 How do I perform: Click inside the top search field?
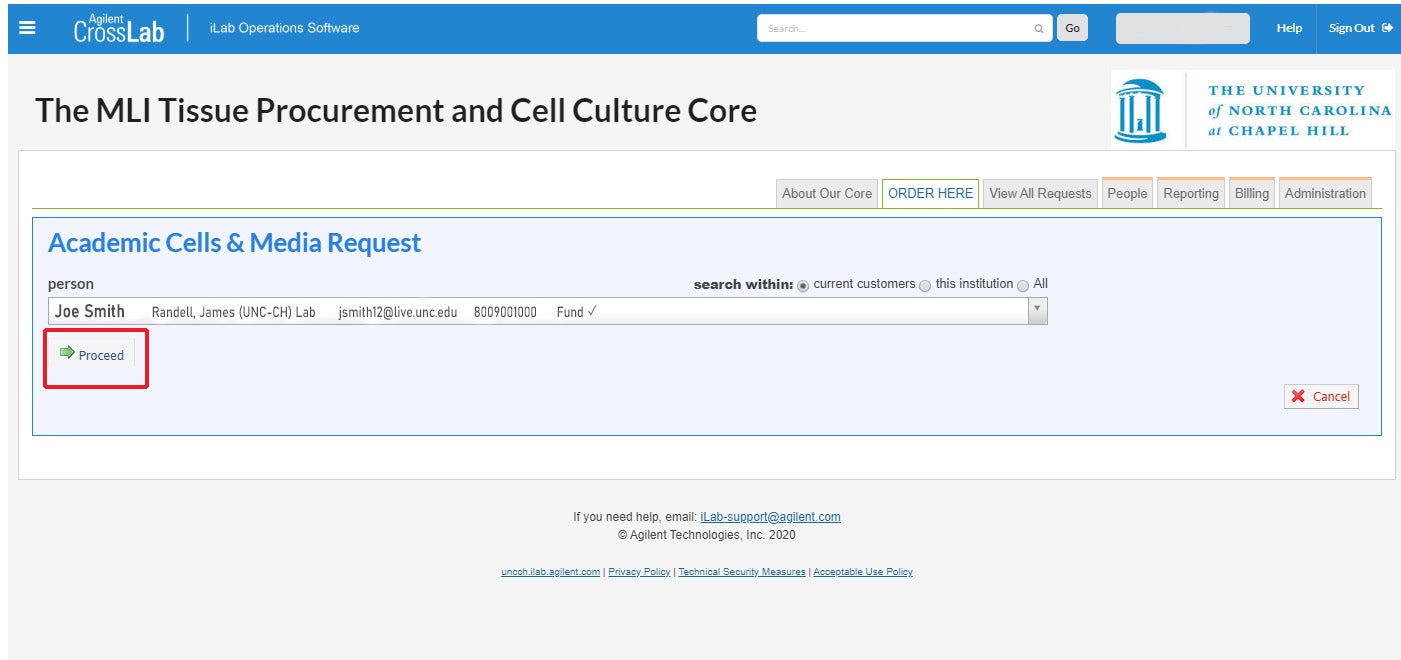pyautogui.click(x=897, y=29)
